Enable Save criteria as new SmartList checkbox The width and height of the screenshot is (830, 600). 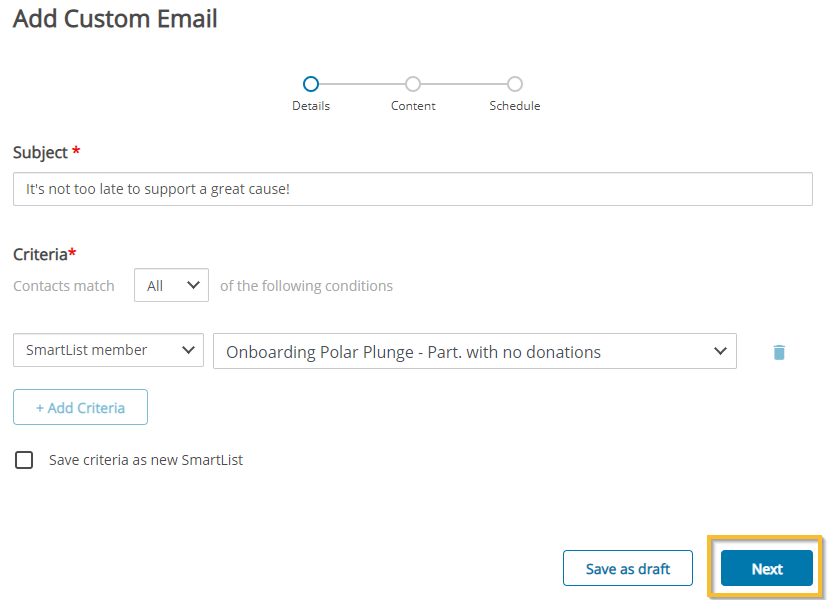[x=24, y=460]
